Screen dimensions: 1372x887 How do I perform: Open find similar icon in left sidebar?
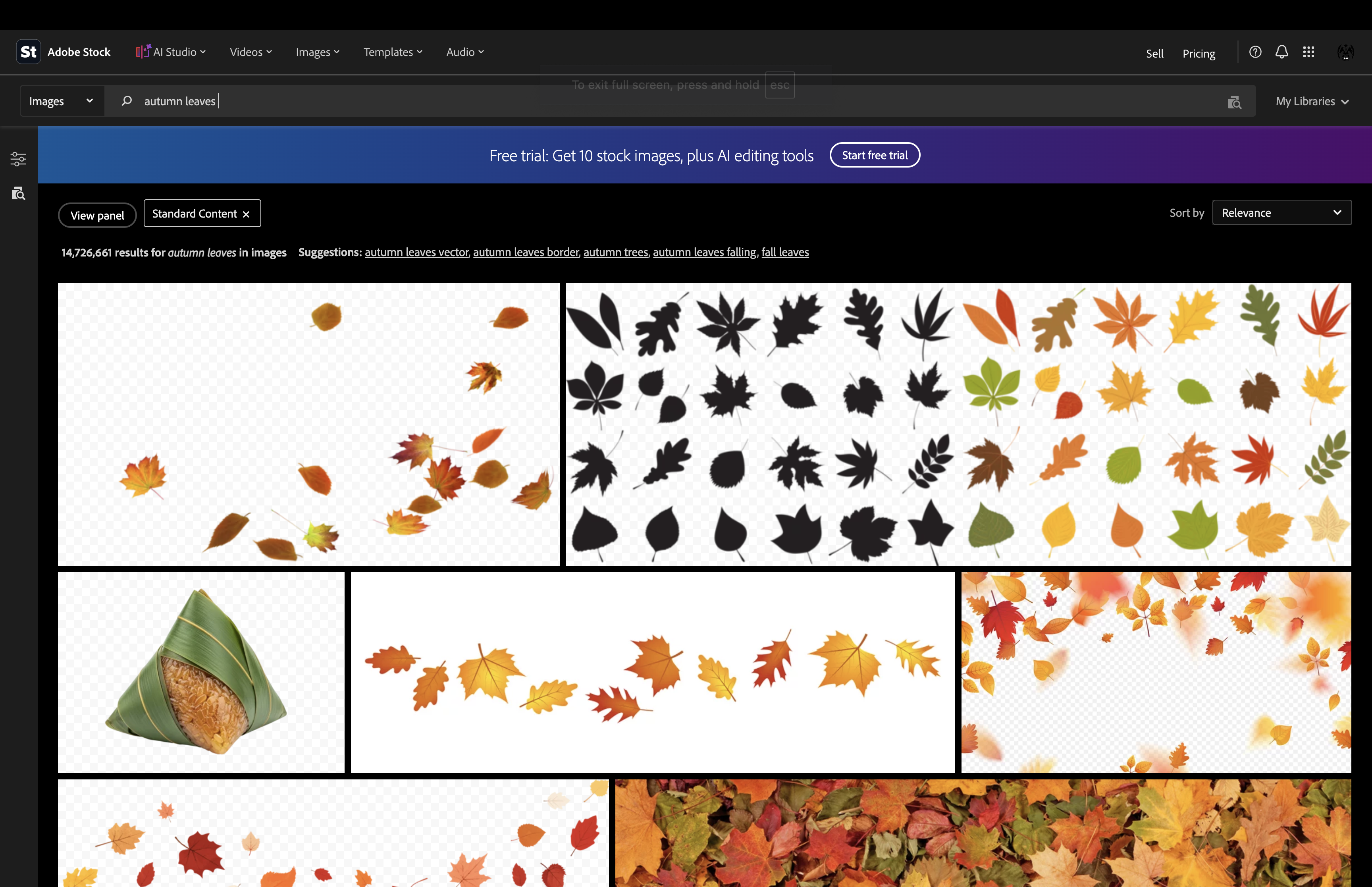click(18, 193)
